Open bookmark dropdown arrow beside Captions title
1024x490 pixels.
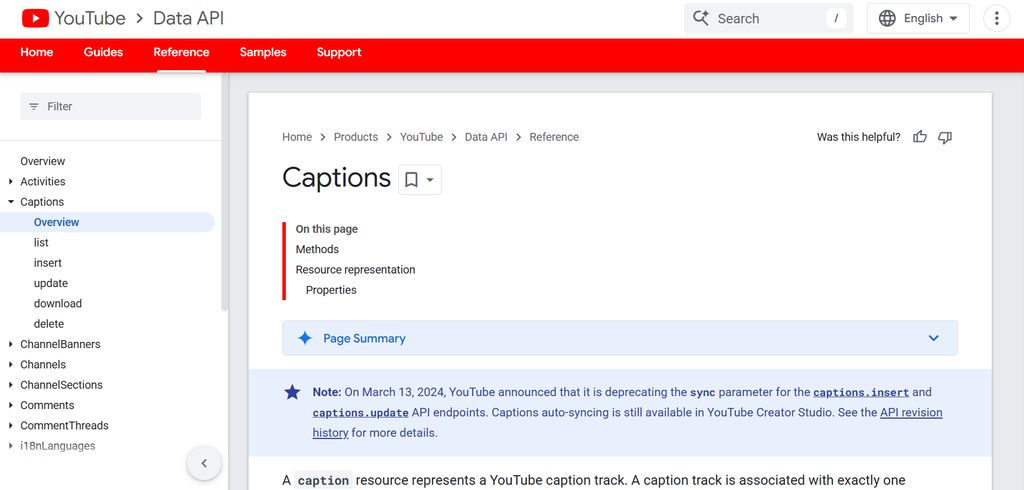tap(430, 180)
